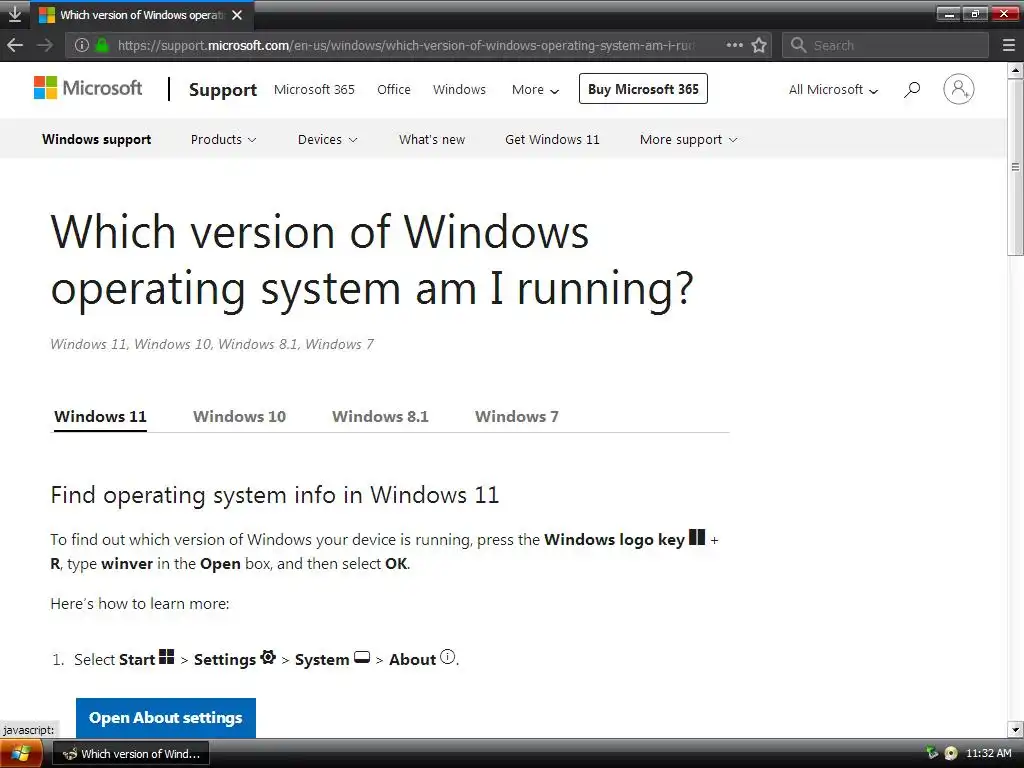Bookmark this page with the star icon

click(x=759, y=45)
